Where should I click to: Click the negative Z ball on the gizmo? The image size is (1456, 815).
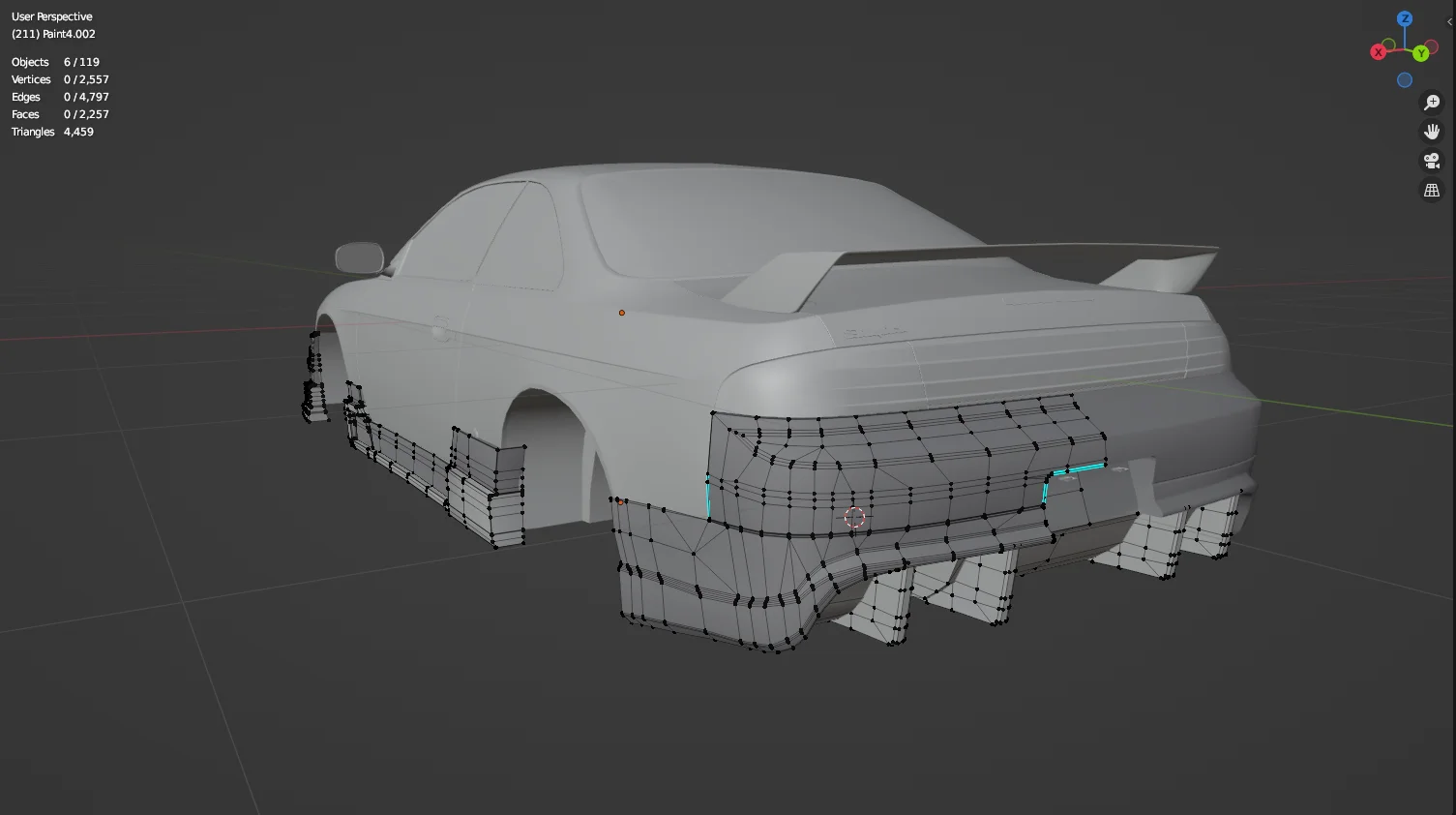pyautogui.click(x=1405, y=79)
